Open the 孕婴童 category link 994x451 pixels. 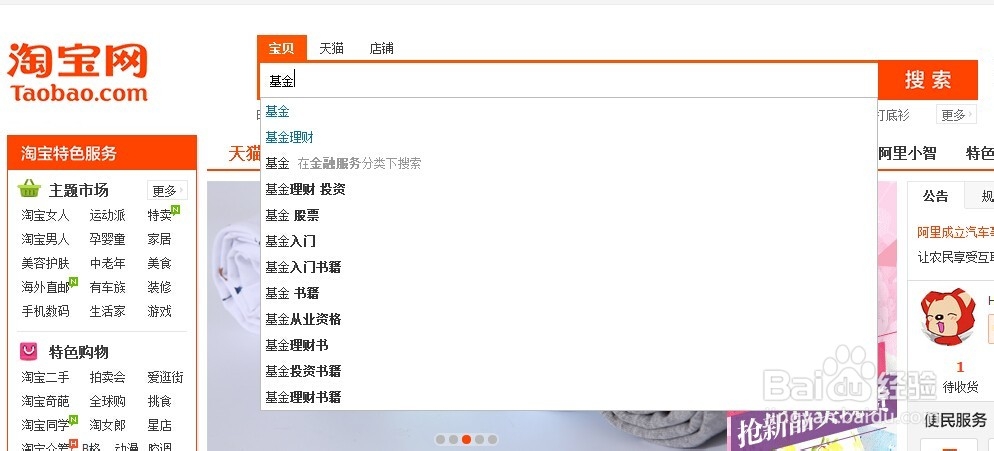(107, 239)
